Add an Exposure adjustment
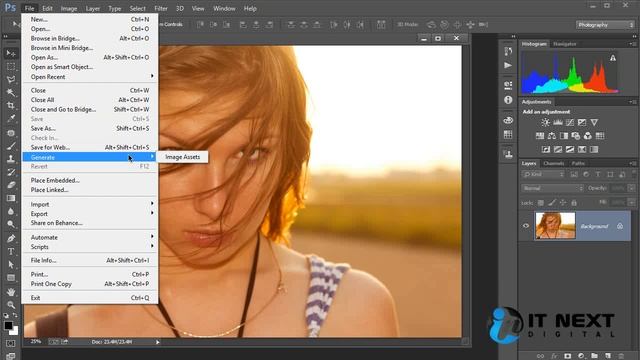 (x=582, y=122)
